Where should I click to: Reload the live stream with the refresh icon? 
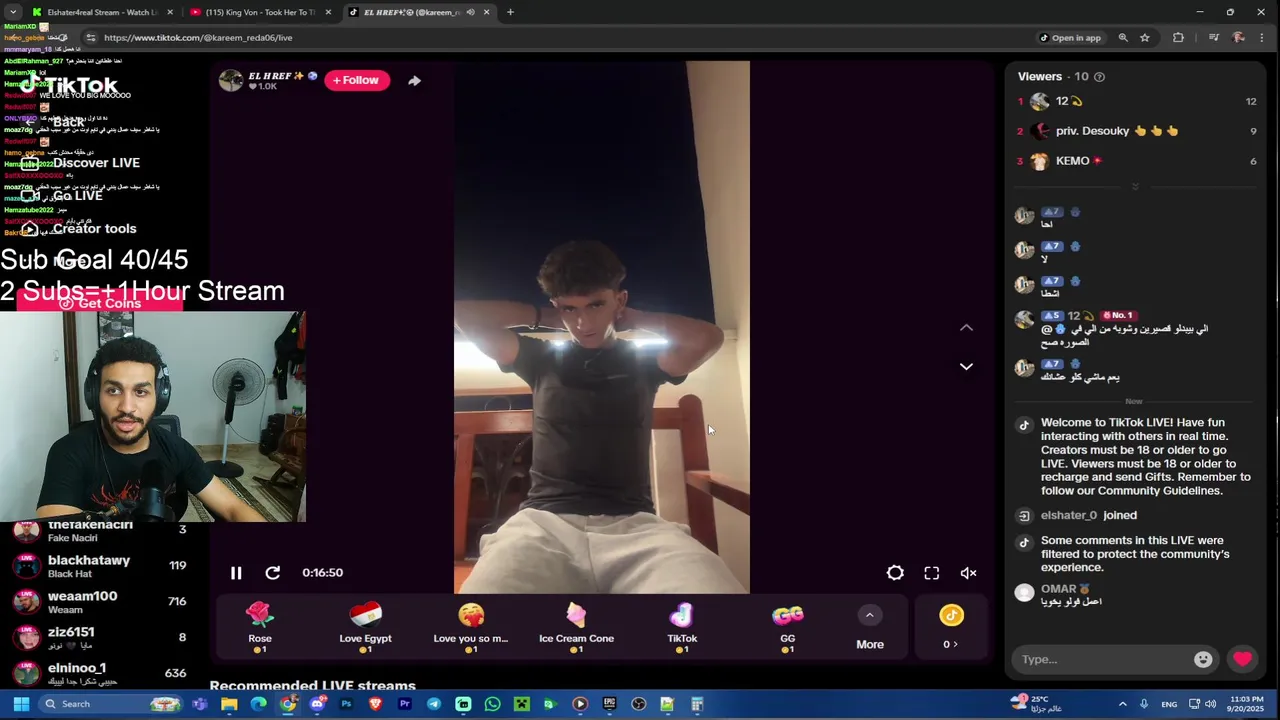tap(272, 573)
